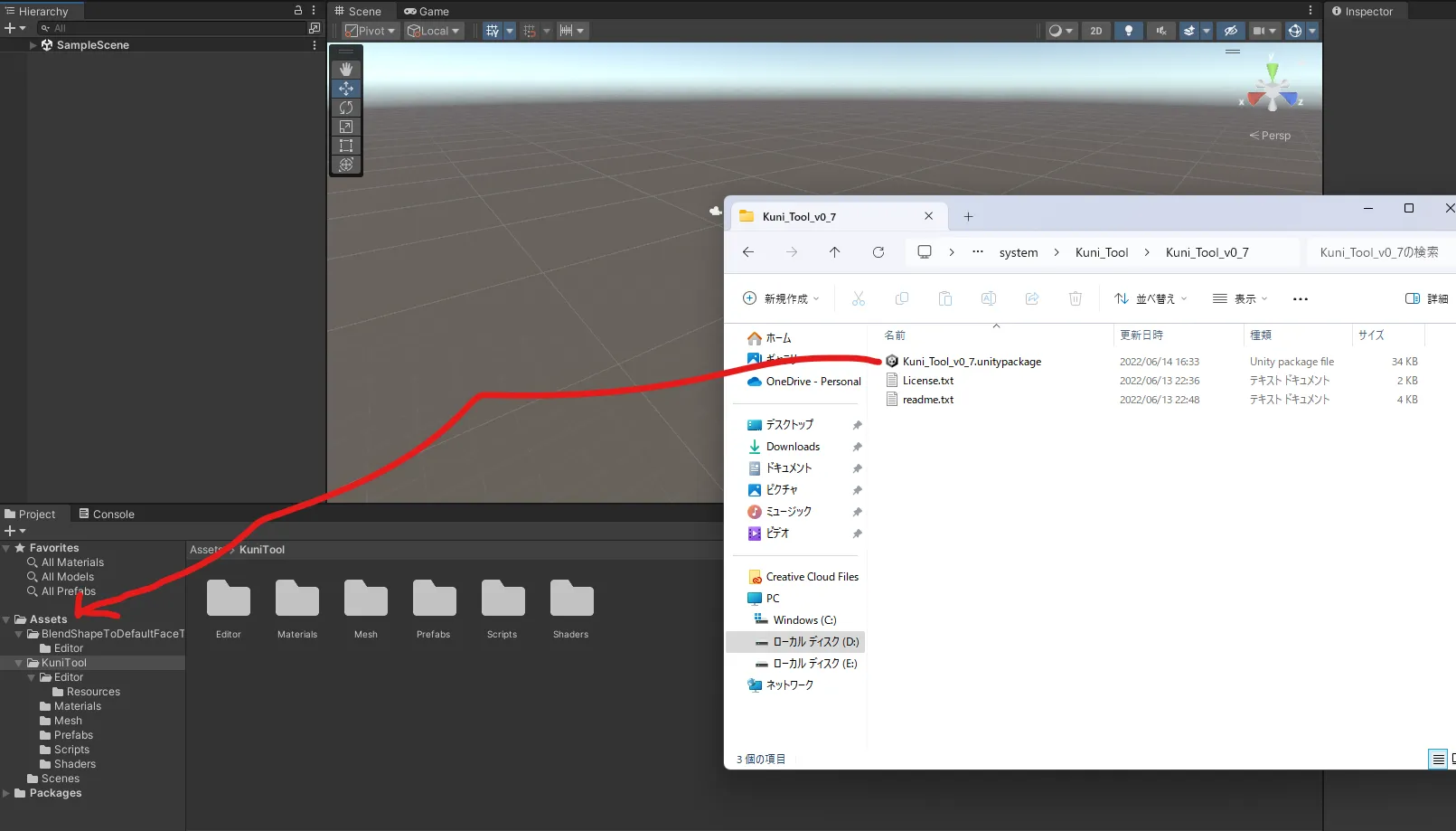Select readme.txt in Explorer
Screen dimensions: 1456x831
point(928,400)
